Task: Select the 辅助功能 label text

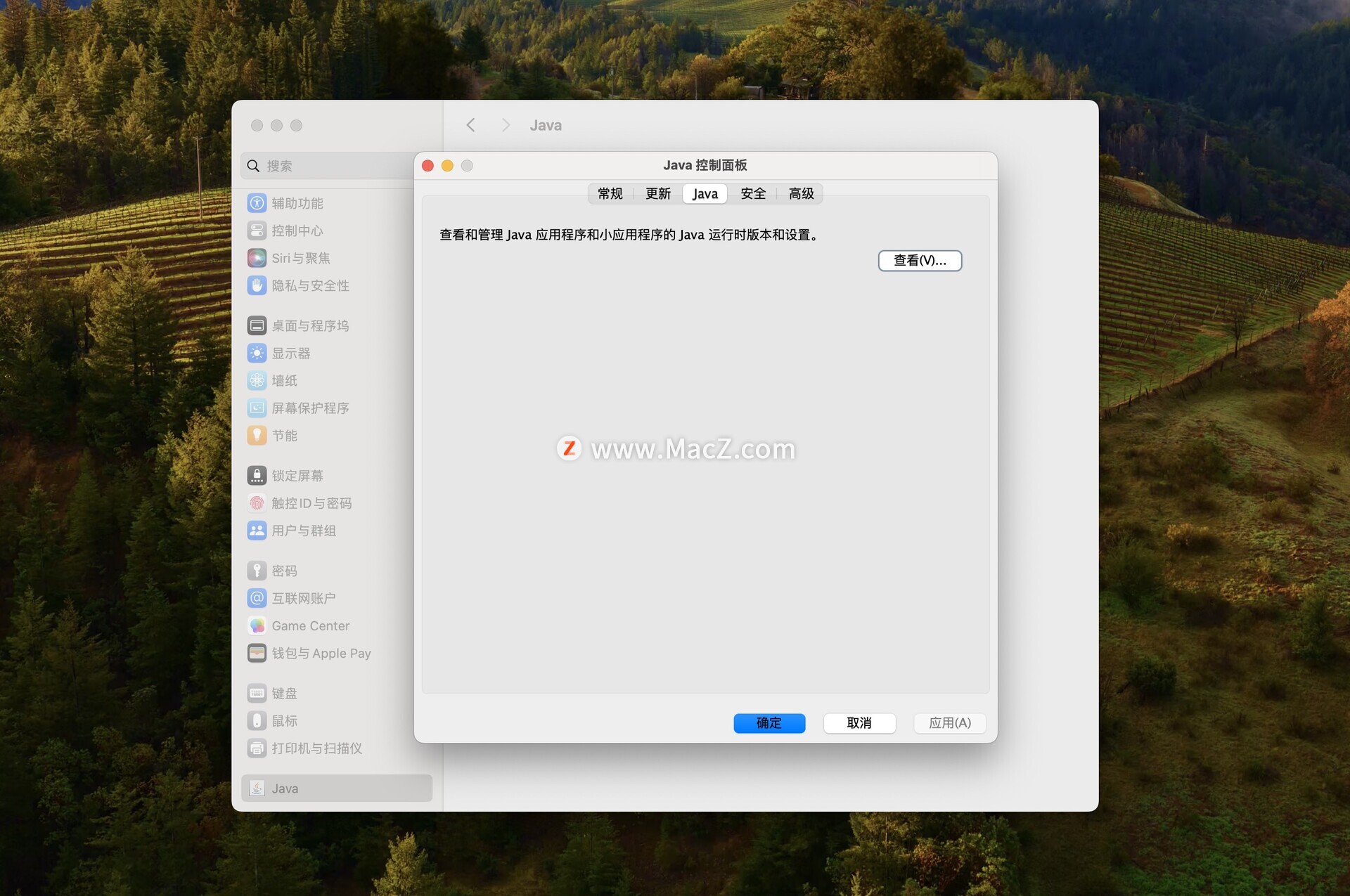Action: pos(297,203)
